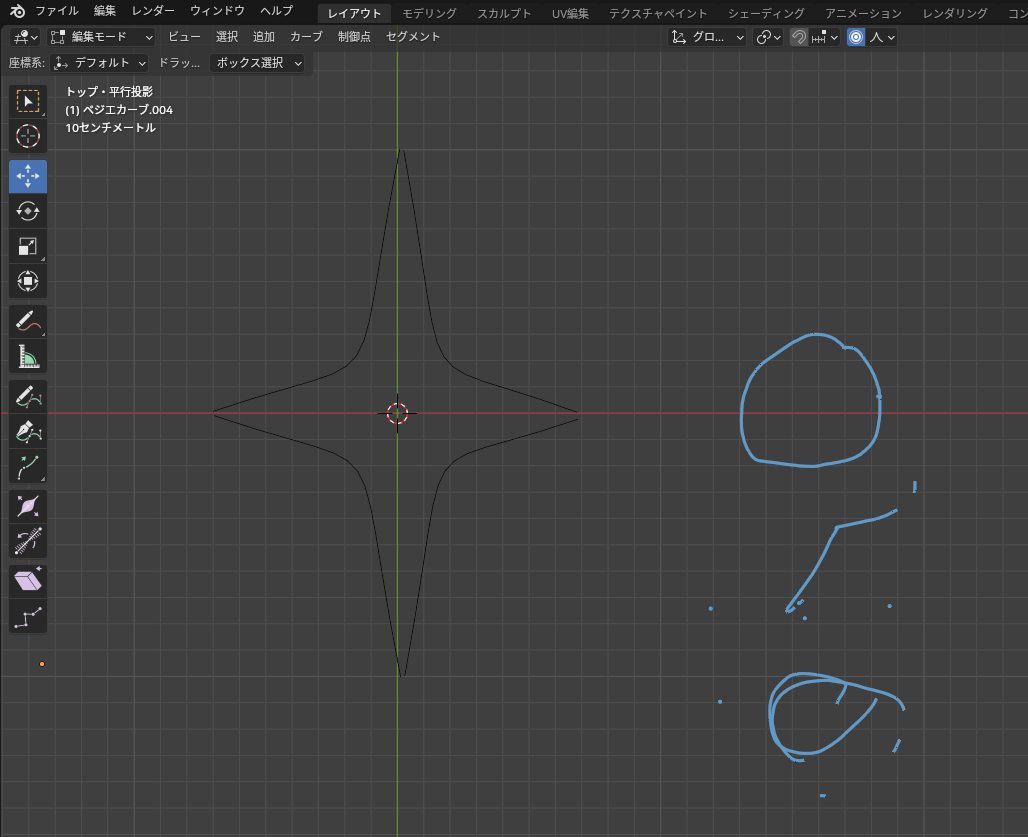Disable proportional editing toggle
The height and width of the screenshot is (837, 1028).
[856, 37]
